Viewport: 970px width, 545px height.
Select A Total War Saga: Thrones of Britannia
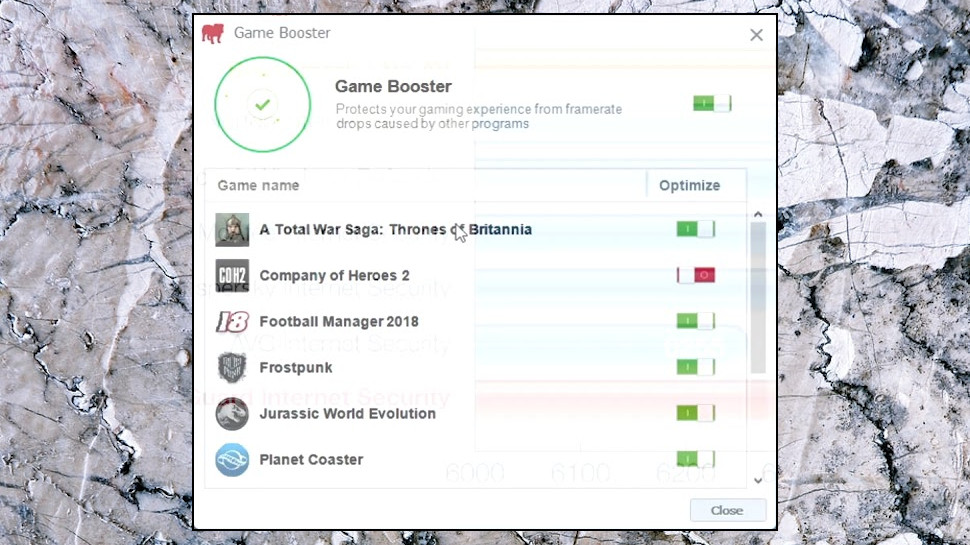[395, 230]
